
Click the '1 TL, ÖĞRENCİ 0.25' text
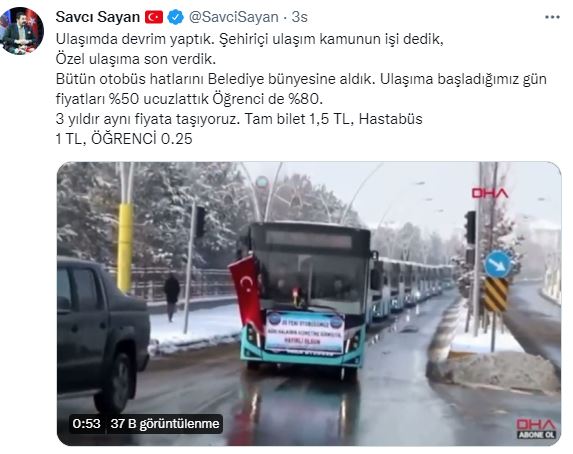pyautogui.click(x=124, y=139)
